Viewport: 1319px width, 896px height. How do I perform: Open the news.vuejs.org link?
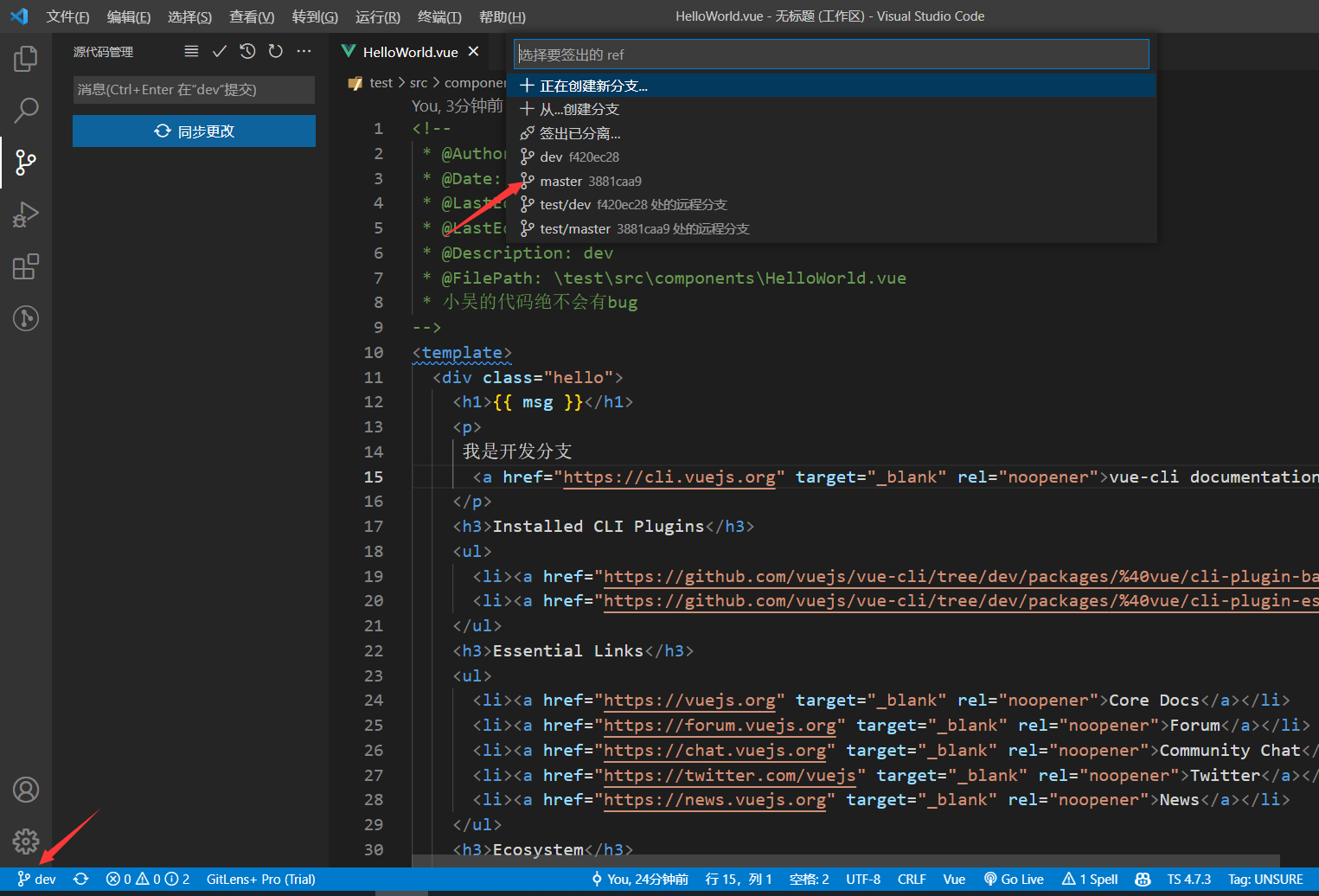(x=714, y=800)
